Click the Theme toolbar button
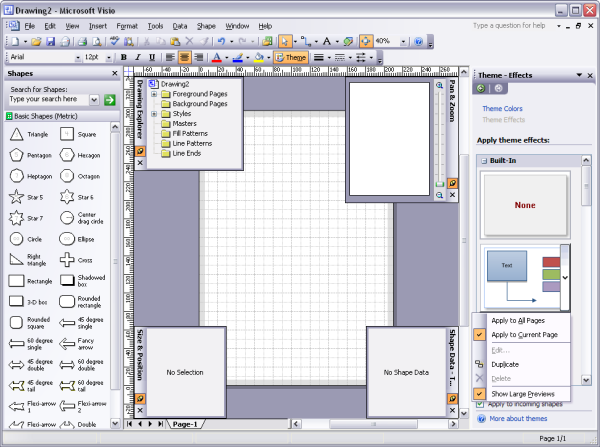 [291, 57]
